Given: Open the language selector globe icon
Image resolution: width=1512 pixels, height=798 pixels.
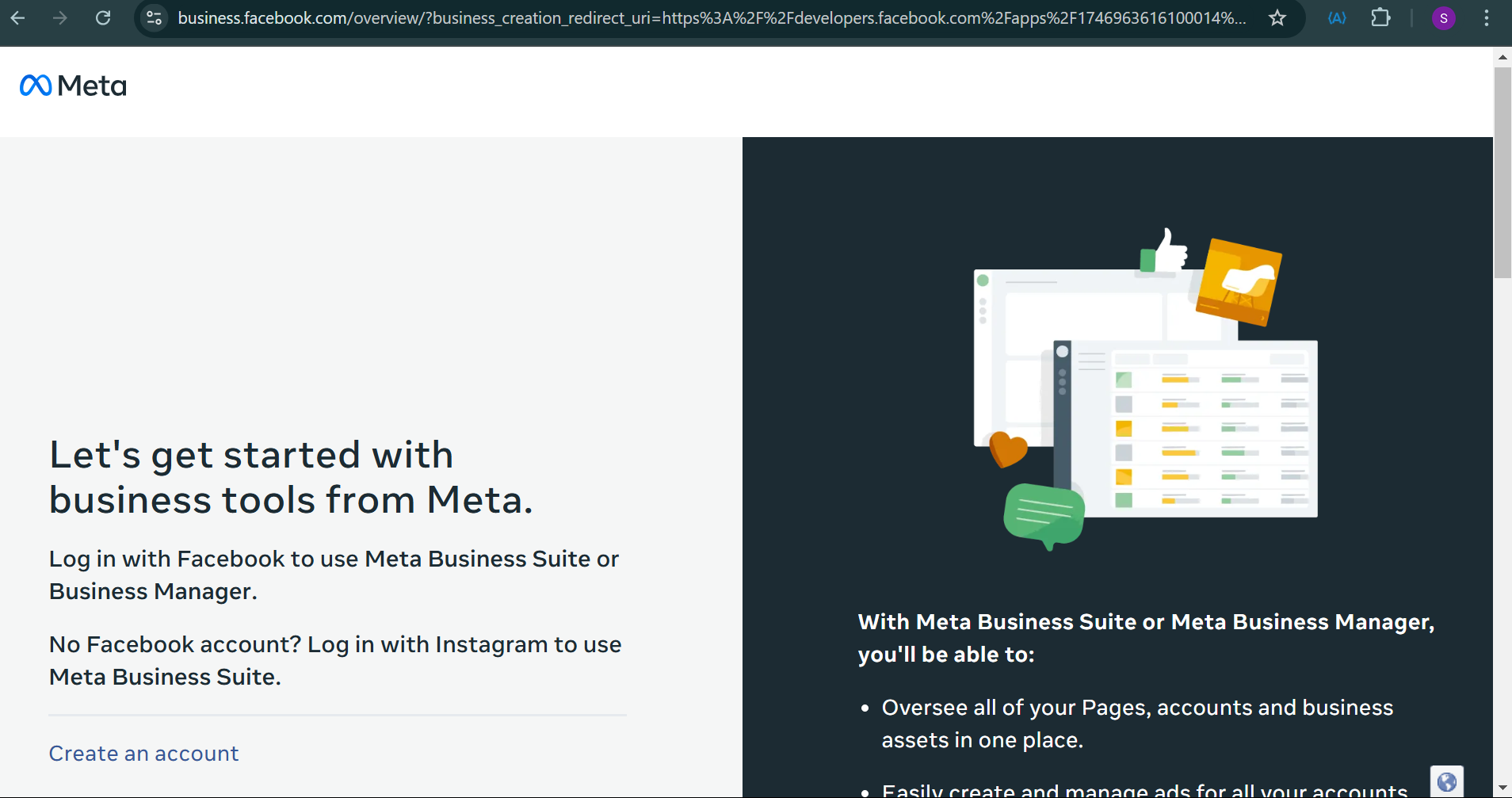Looking at the screenshot, I should click(x=1447, y=781).
